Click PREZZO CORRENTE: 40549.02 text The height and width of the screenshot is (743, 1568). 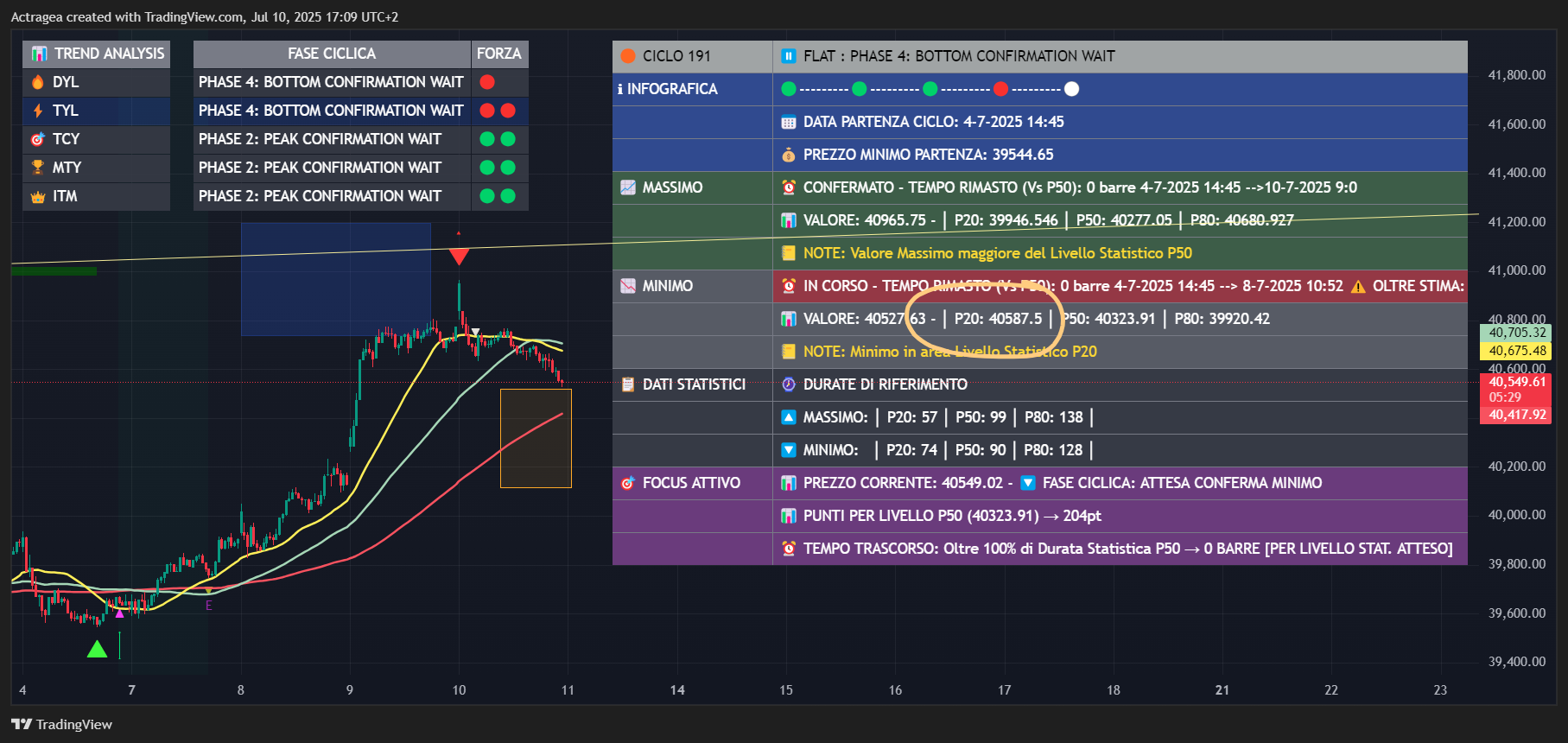[904, 483]
